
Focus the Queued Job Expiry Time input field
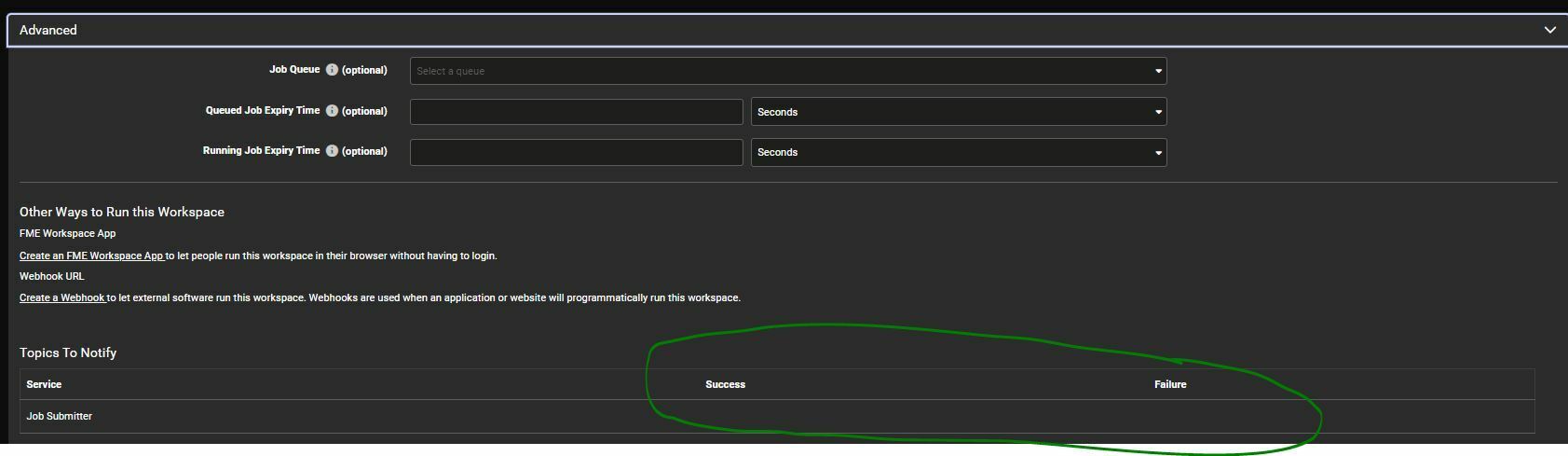pyautogui.click(x=576, y=112)
